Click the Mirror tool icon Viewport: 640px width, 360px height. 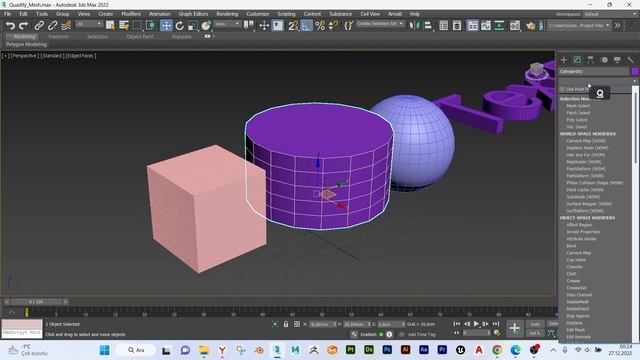coord(414,26)
